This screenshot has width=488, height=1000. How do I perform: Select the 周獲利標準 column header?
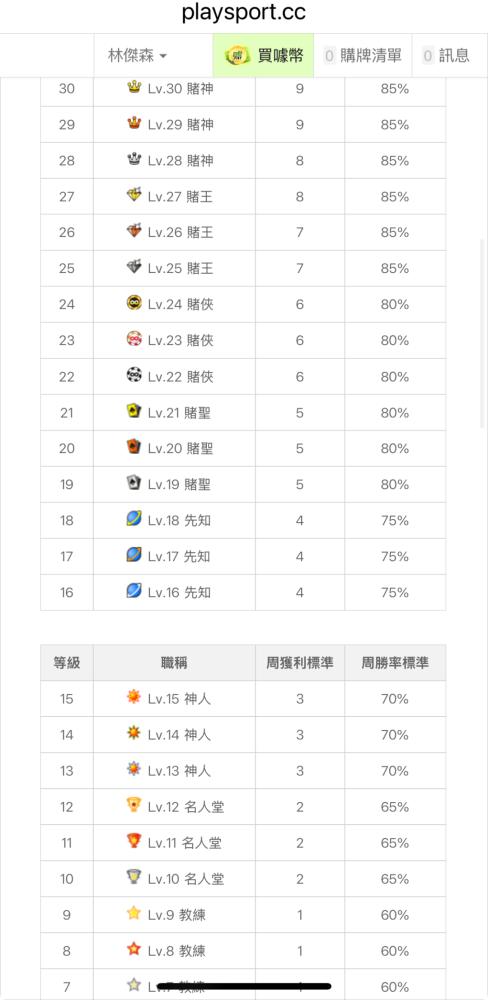(300, 663)
